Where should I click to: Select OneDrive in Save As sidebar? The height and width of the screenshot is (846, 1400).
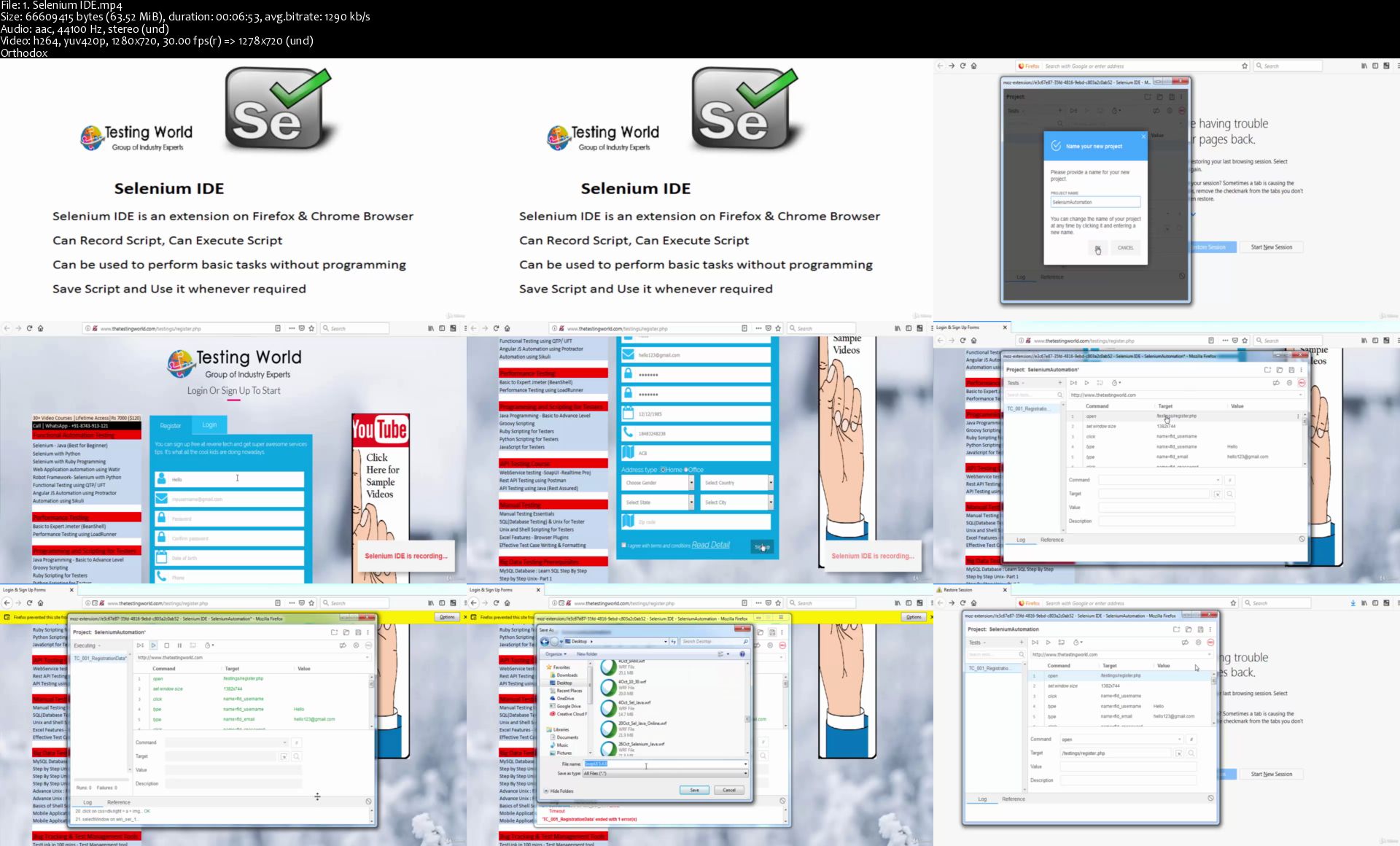[x=562, y=699]
